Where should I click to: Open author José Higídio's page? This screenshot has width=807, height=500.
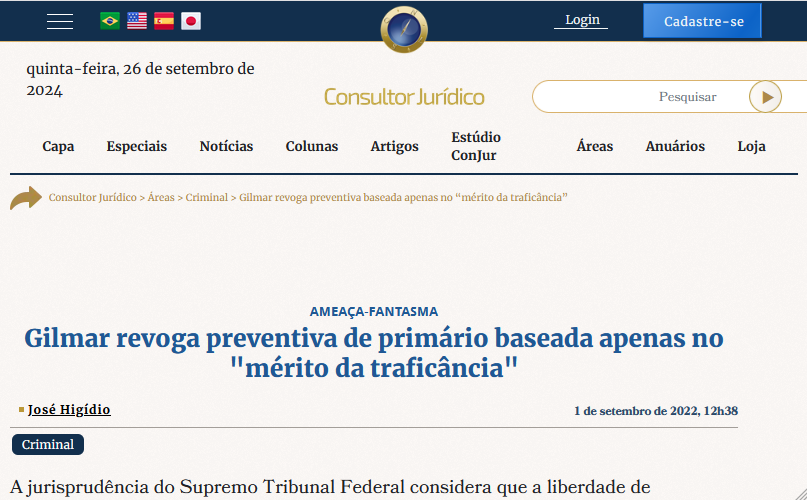click(69, 410)
